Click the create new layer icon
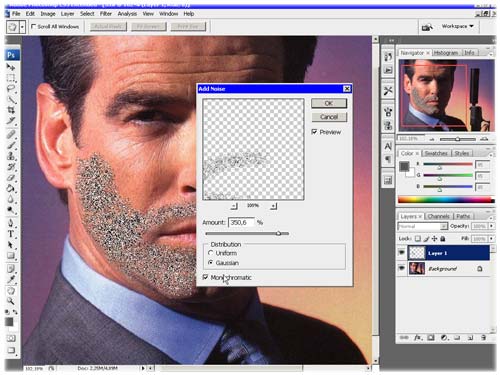Screen dimensions: 500x375 click(x=470, y=338)
